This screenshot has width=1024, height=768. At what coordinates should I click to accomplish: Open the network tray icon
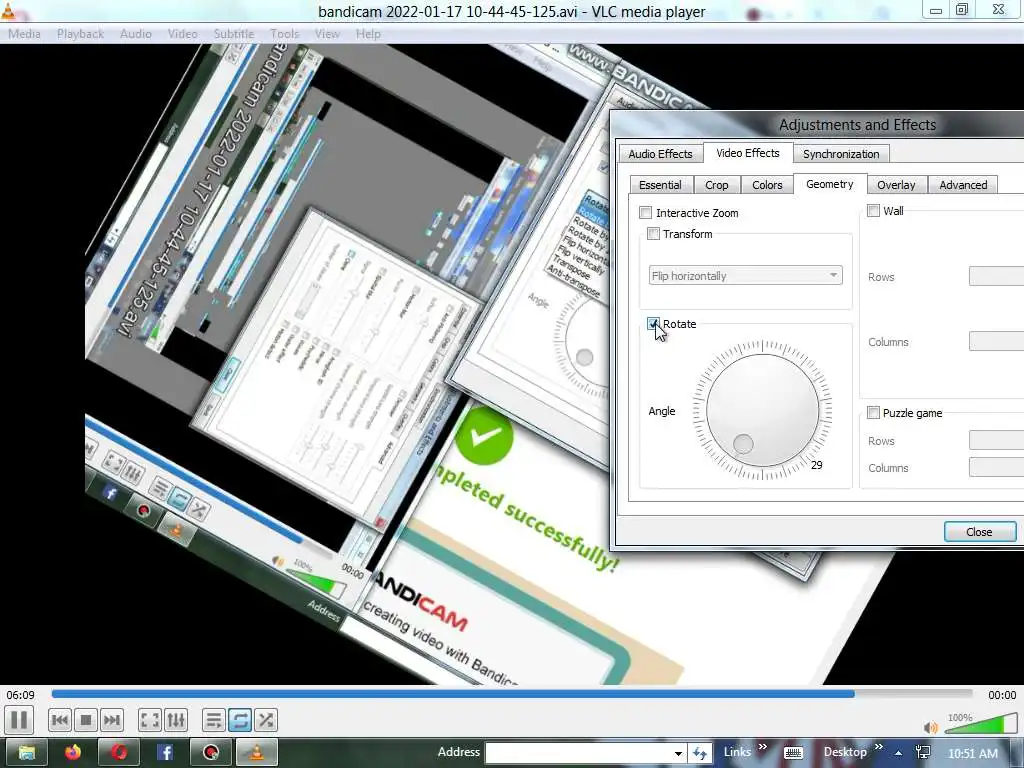[923, 753]
